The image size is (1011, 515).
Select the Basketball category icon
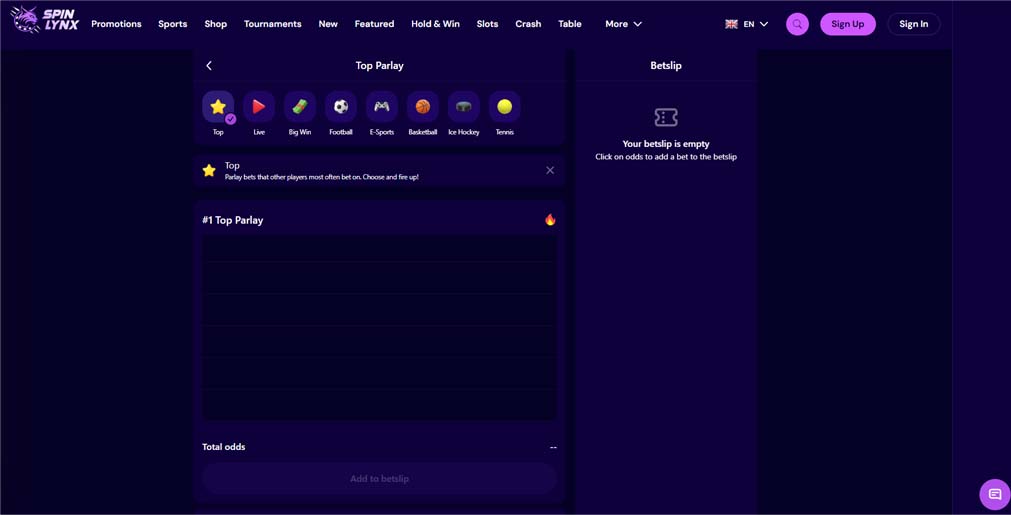[x=423, y=107]
